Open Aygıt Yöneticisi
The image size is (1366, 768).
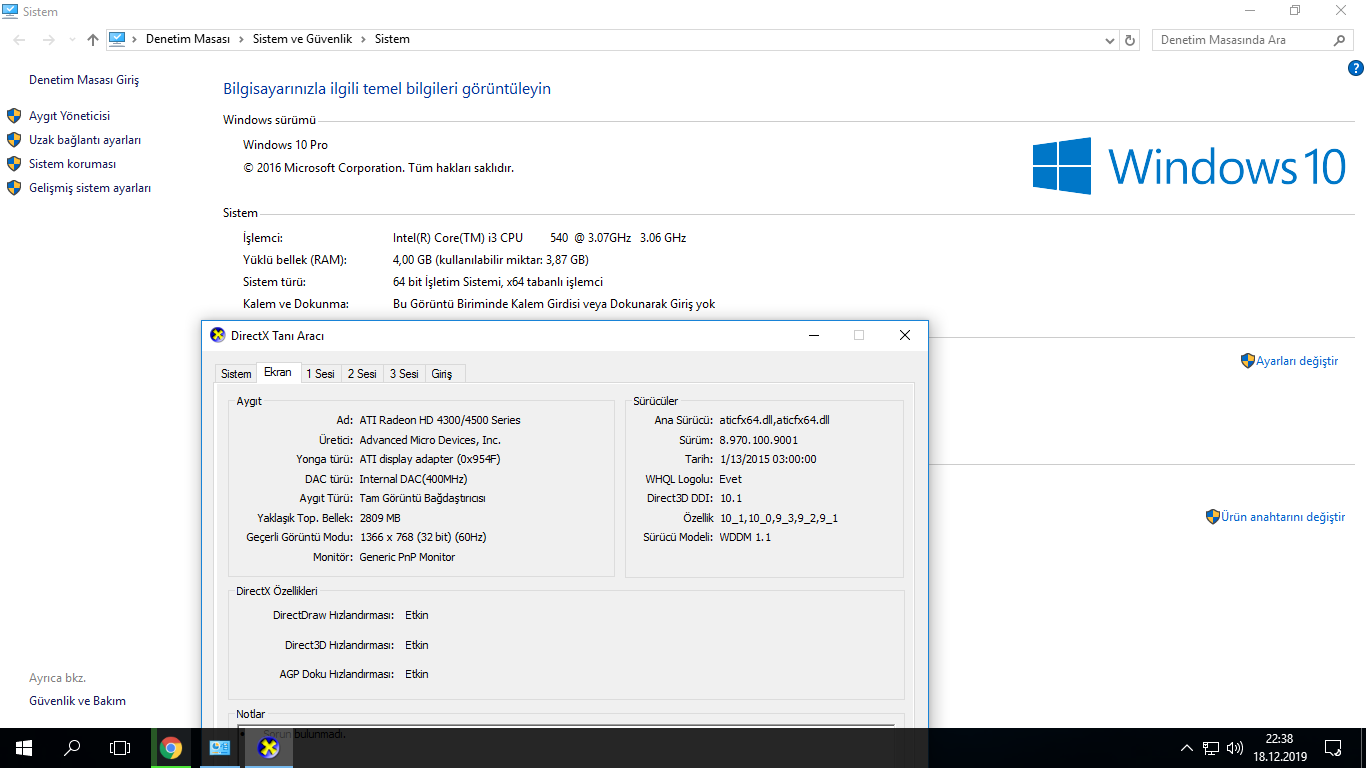(69, 116)
